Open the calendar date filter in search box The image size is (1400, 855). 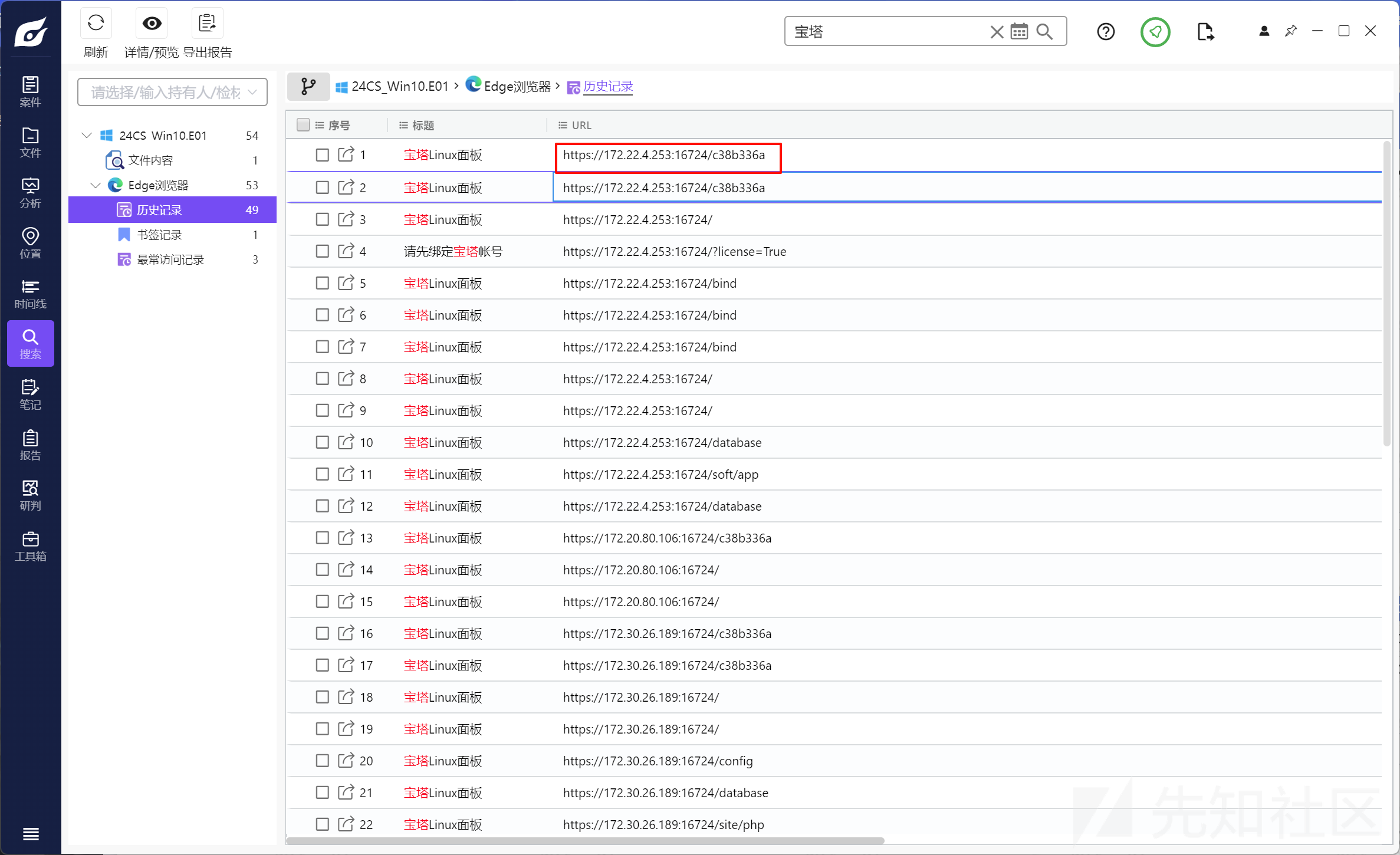click(1019, 31)
